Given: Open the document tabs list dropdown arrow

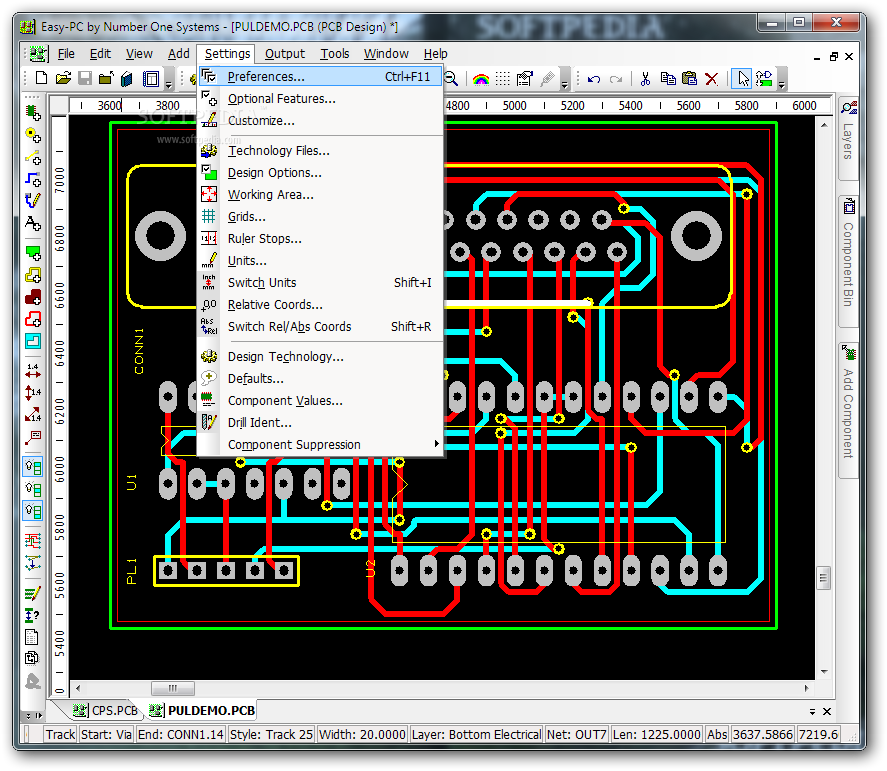Looking at the screenshot, I should tap(812, 712).
